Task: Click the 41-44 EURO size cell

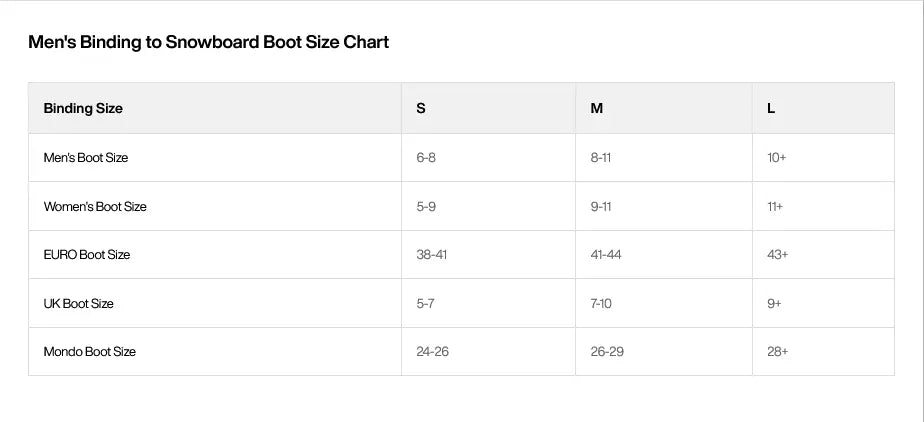Action: (664, 255)
